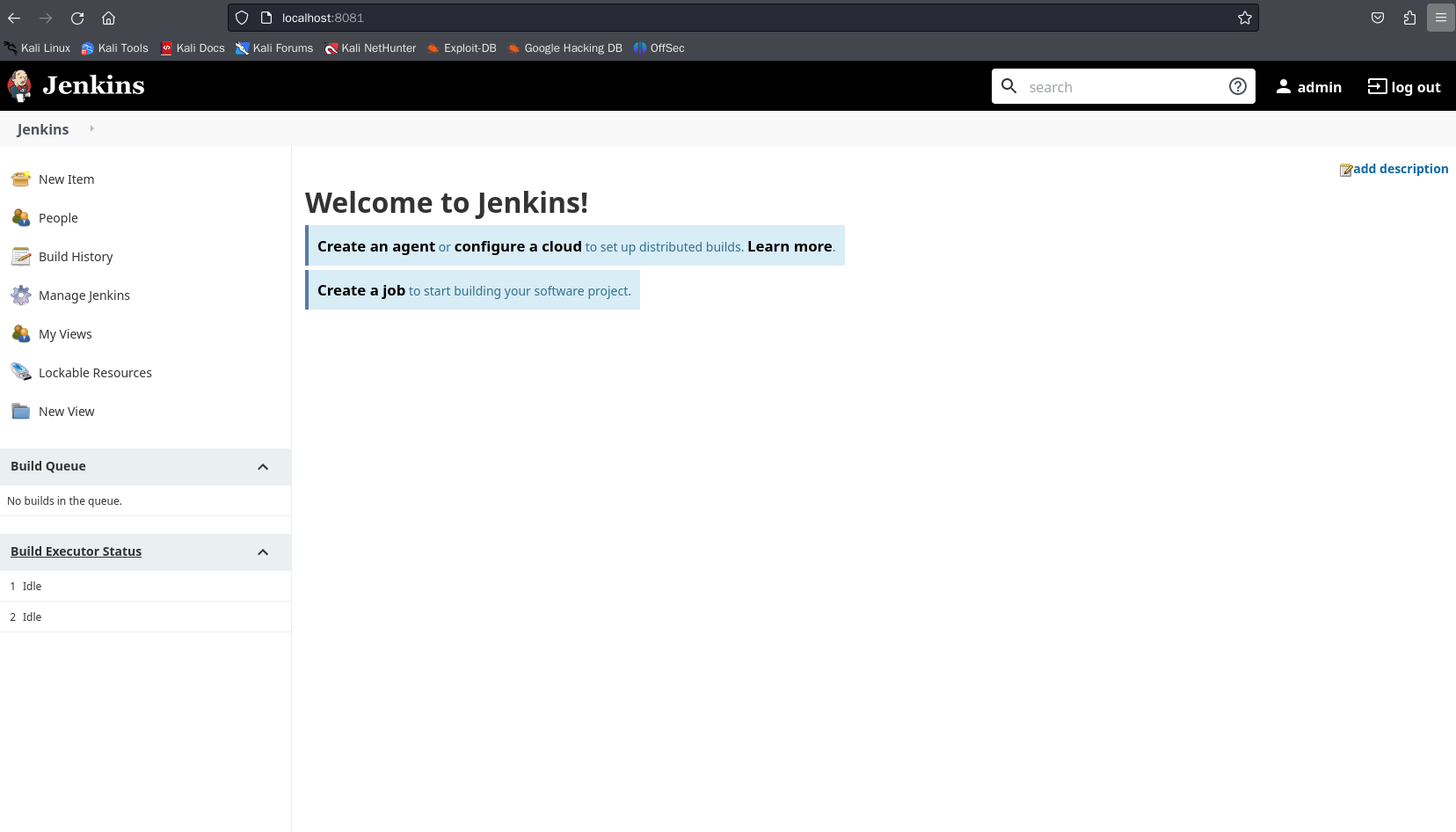1456x832 pixels.
Task: Open the admin user profile link
Action: [x=1319, y=87]
